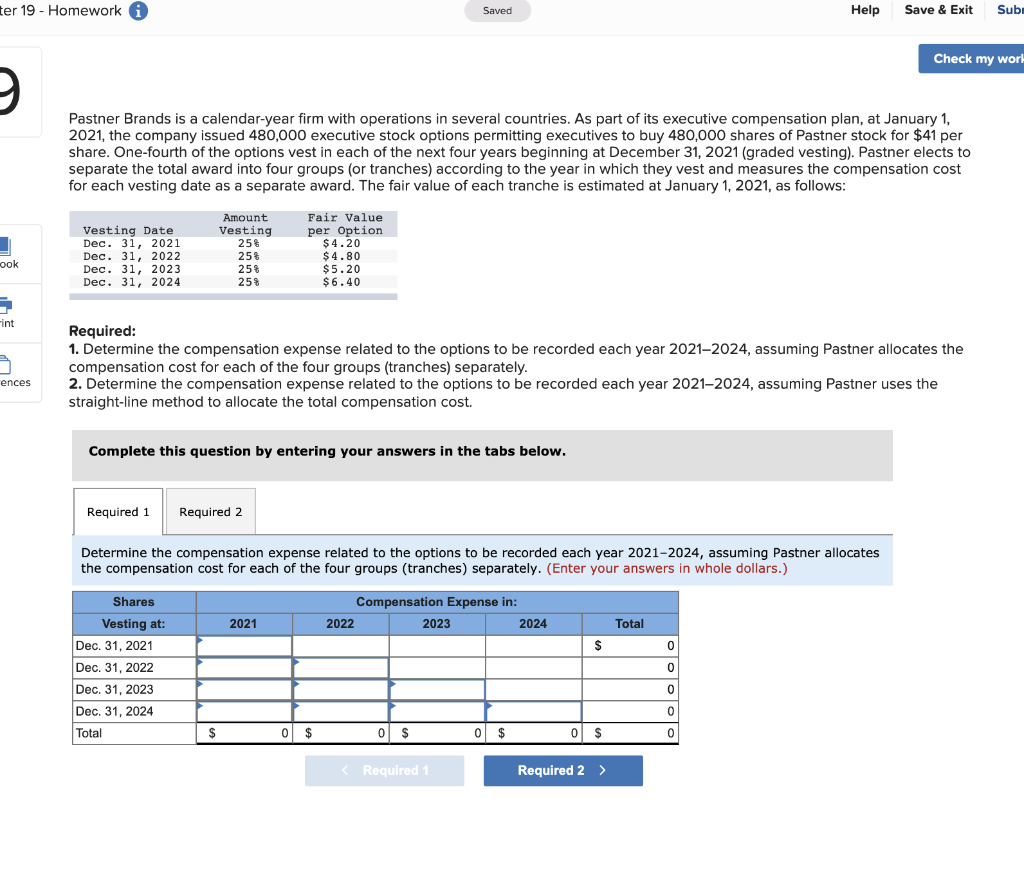The height and width of the screenshot is (870, 1024).
Task: Click the Compensation Expense in: header
Action: pos(437,602)
